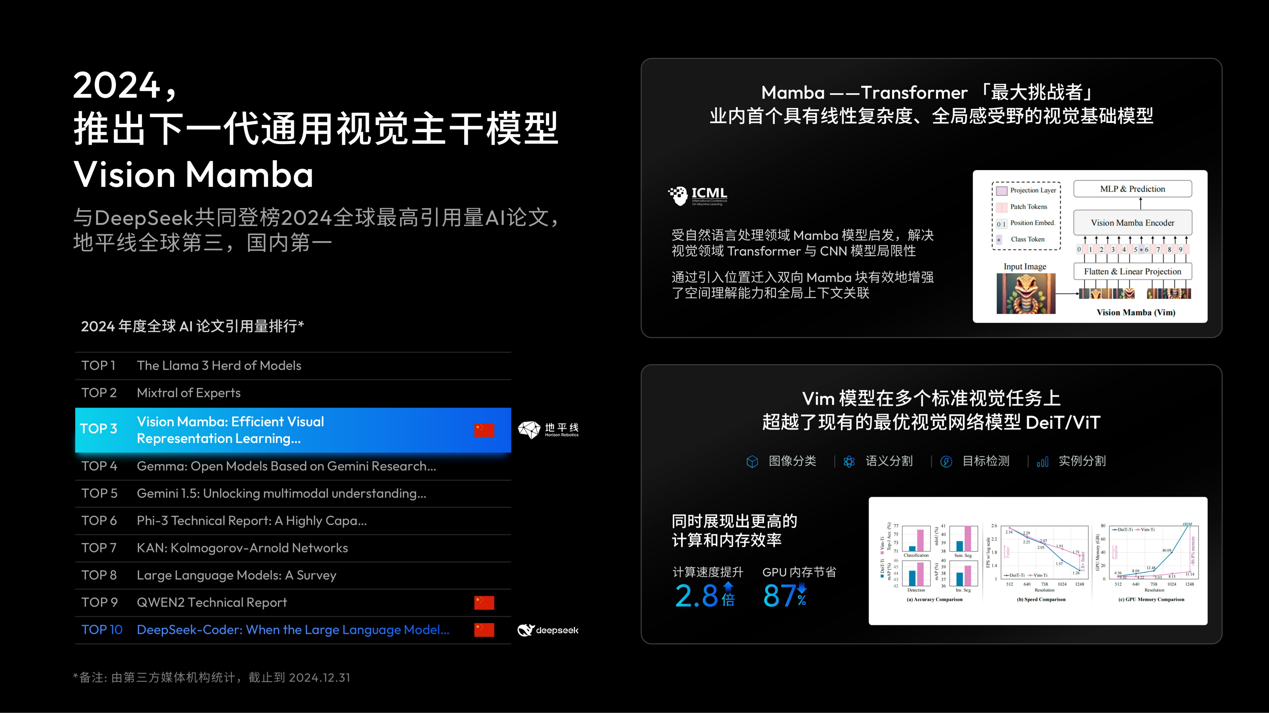1269x713 pixels.
Task: Click the 受自然语言处理领域 Mamba 模型启发 paragraph
Action: (x=802, y=243)
